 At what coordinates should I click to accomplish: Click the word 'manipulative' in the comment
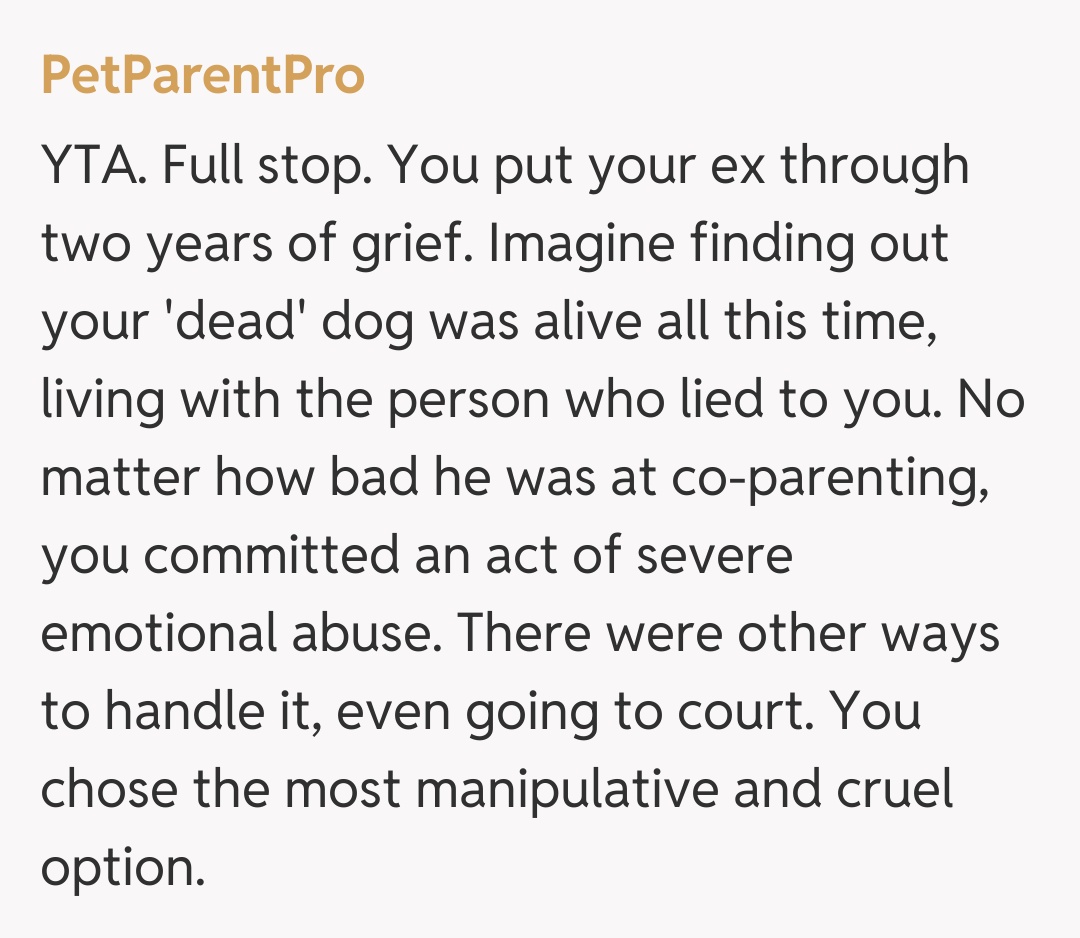click(x=567, y=790)
